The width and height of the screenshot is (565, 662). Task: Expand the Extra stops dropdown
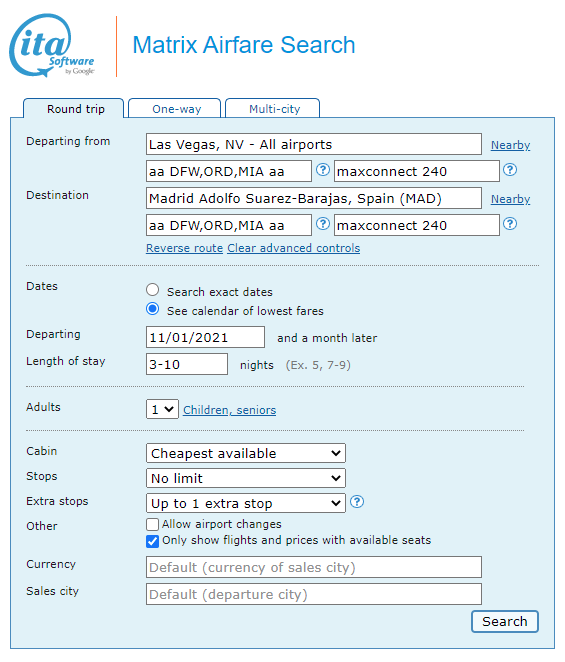[246, 503]
